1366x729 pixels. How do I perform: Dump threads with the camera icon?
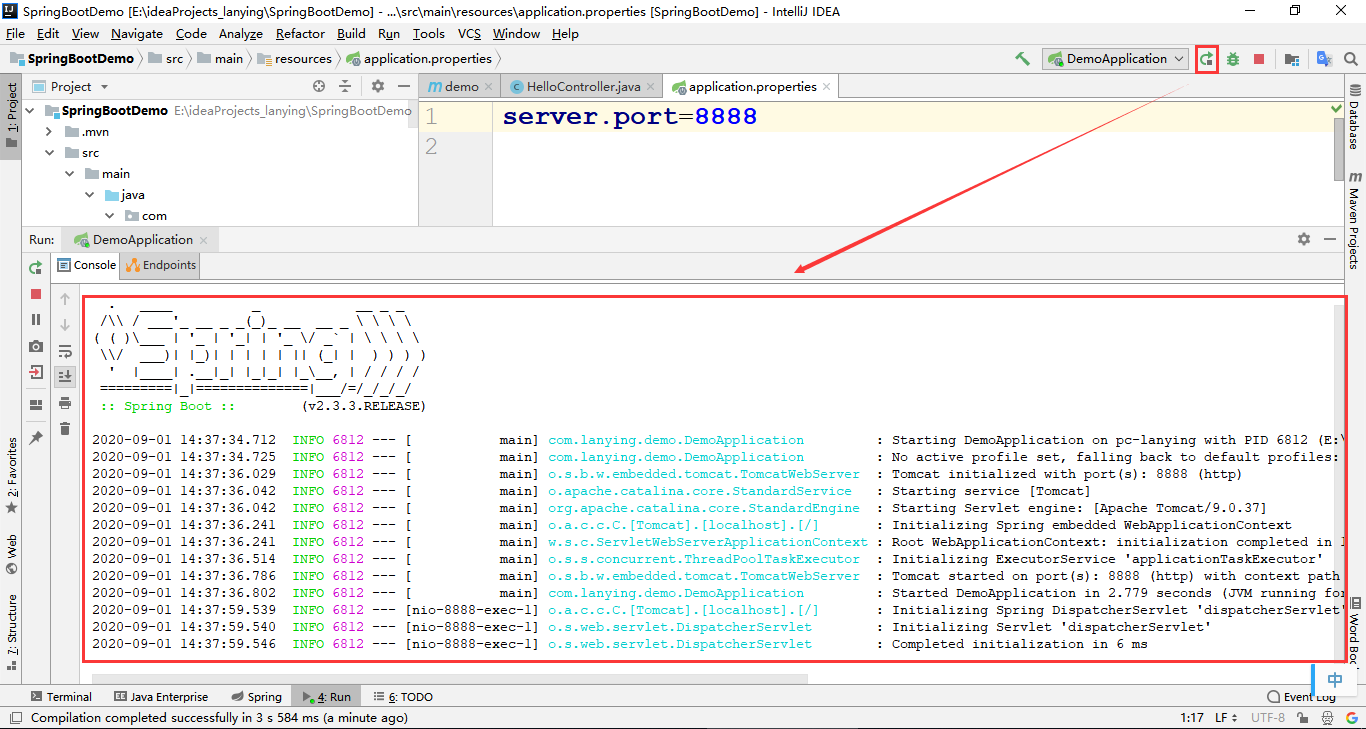36,346
